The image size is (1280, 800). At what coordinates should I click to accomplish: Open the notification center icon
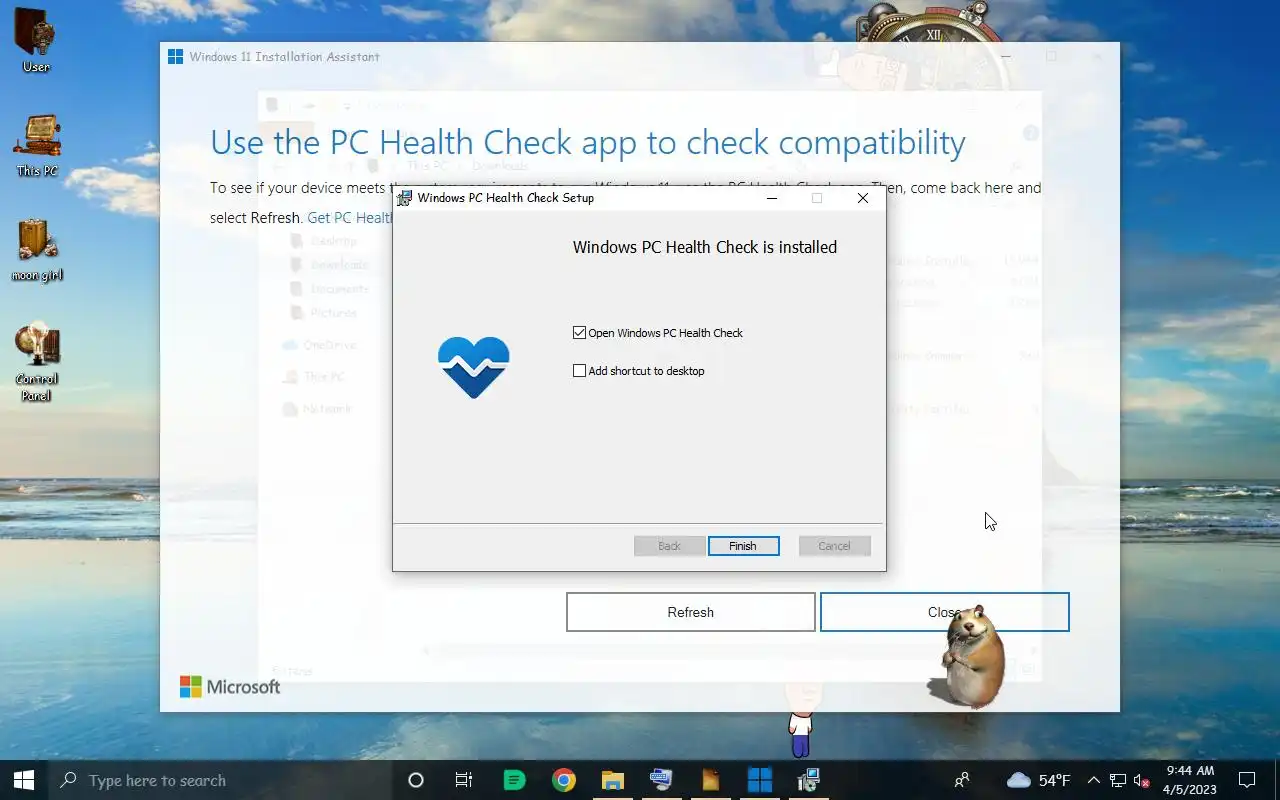tap(1247, 780)
